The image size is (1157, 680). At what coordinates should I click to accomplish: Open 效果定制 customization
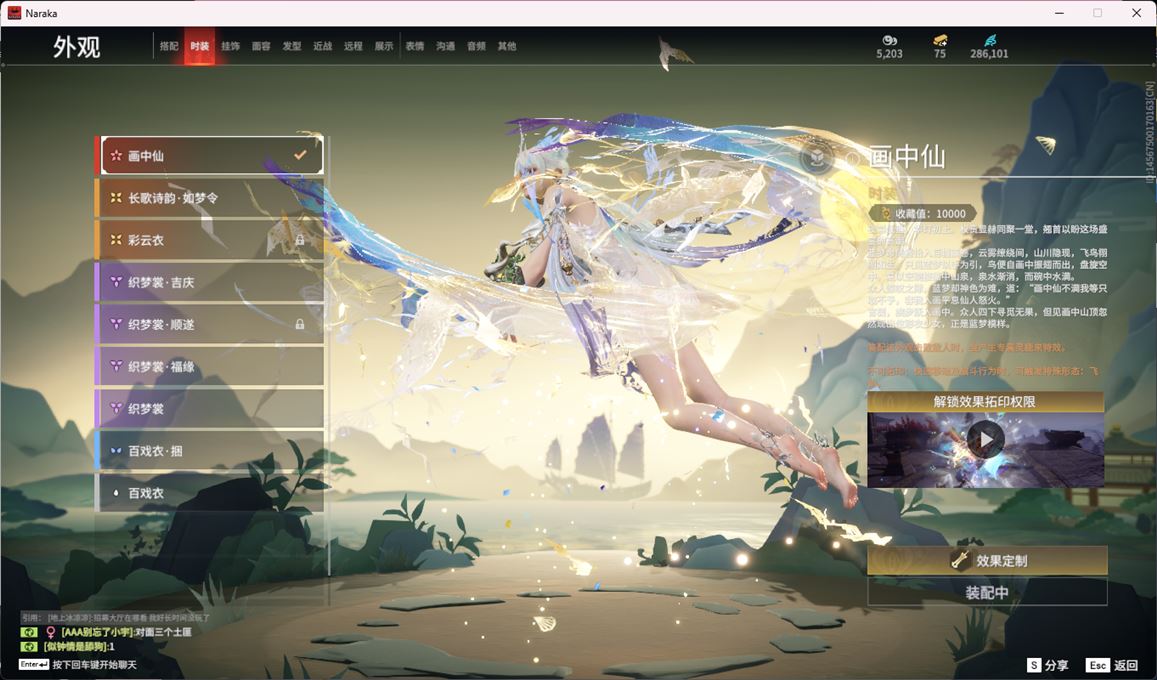coord(987,561)
